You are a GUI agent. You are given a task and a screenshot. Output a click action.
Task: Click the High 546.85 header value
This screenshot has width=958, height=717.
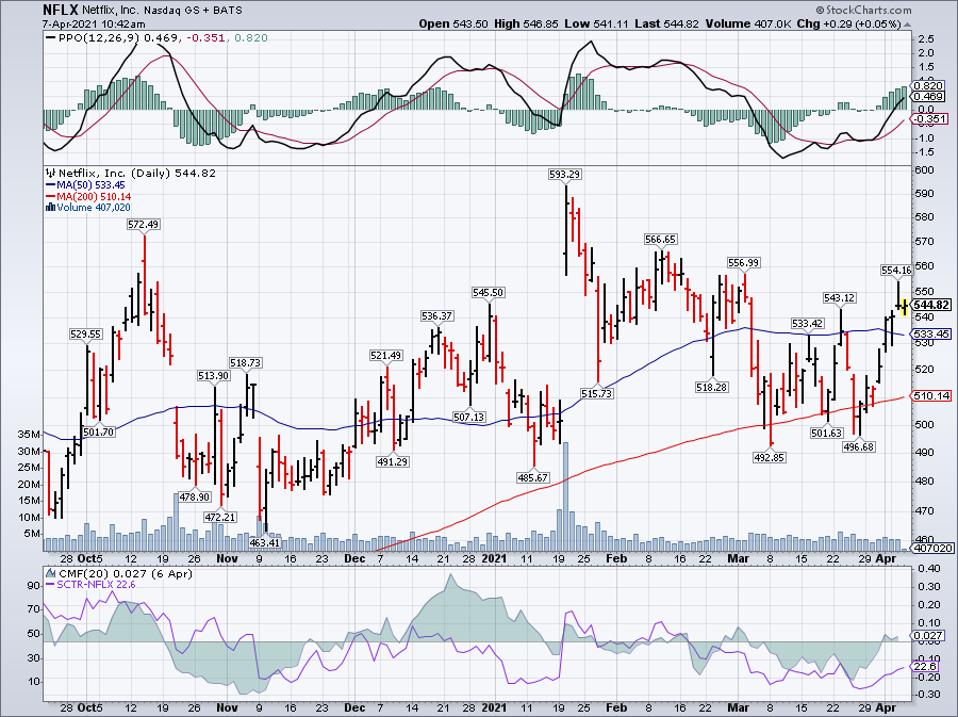527,24
